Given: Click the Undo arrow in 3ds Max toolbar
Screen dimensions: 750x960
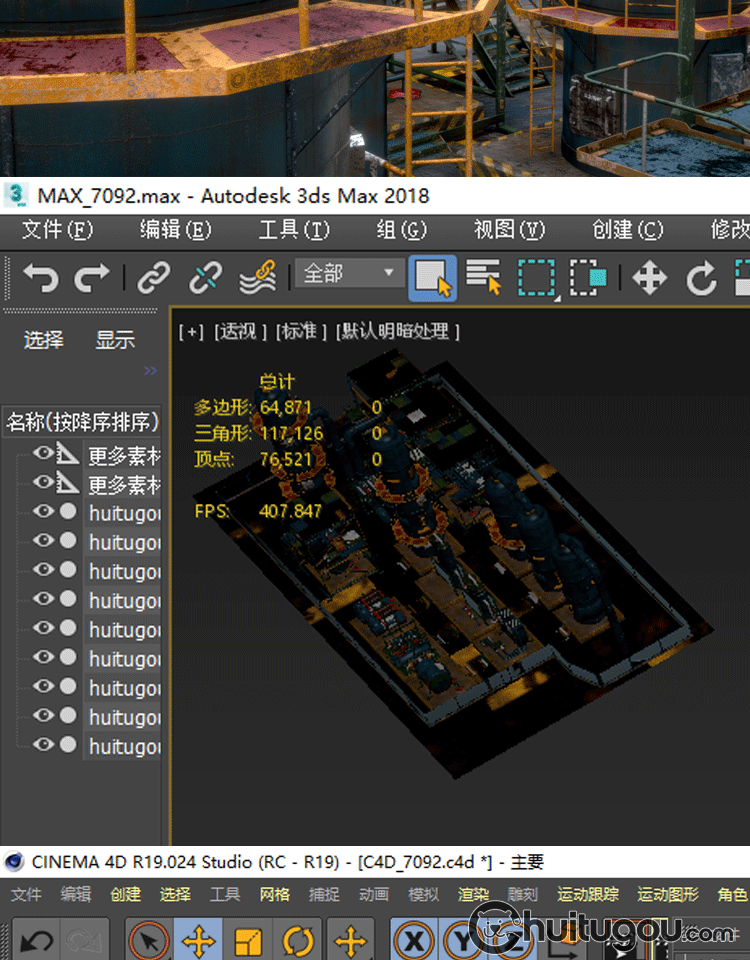Looking at the screenshot, I should tap(40, 279).
